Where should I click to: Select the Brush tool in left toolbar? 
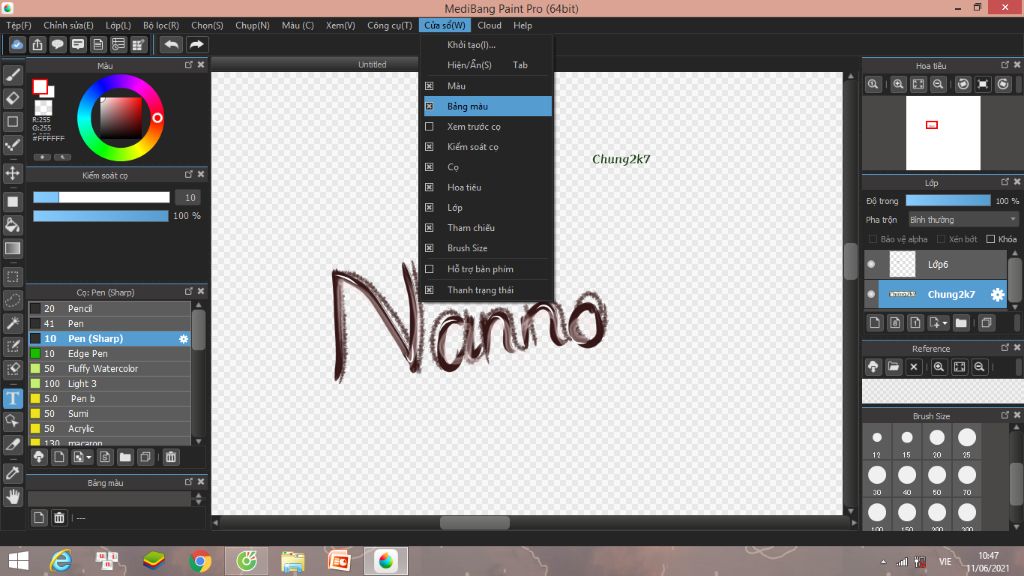click(12, 75)
